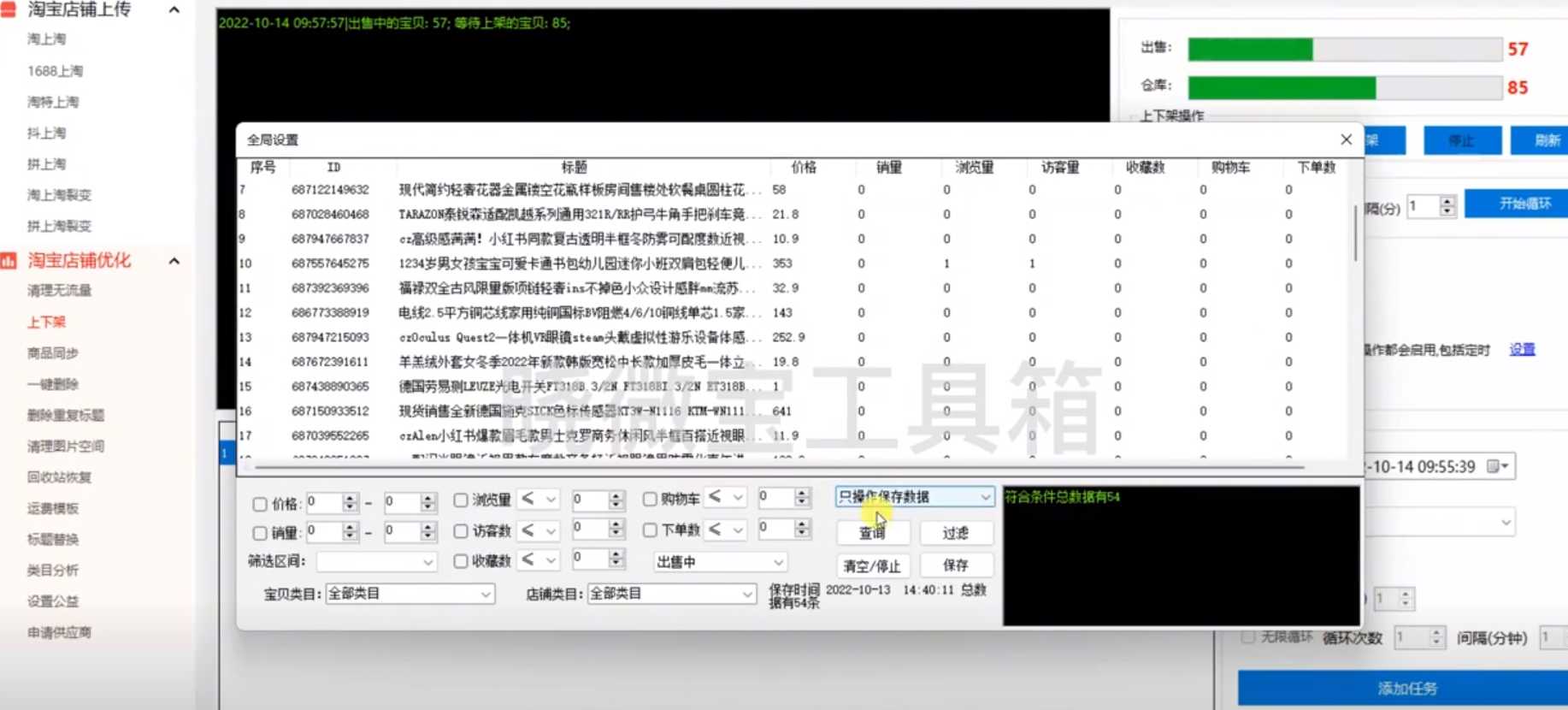Increment the 循环次数 stepper
This screenshot has width=1568, height=710.
(1436, 633)
